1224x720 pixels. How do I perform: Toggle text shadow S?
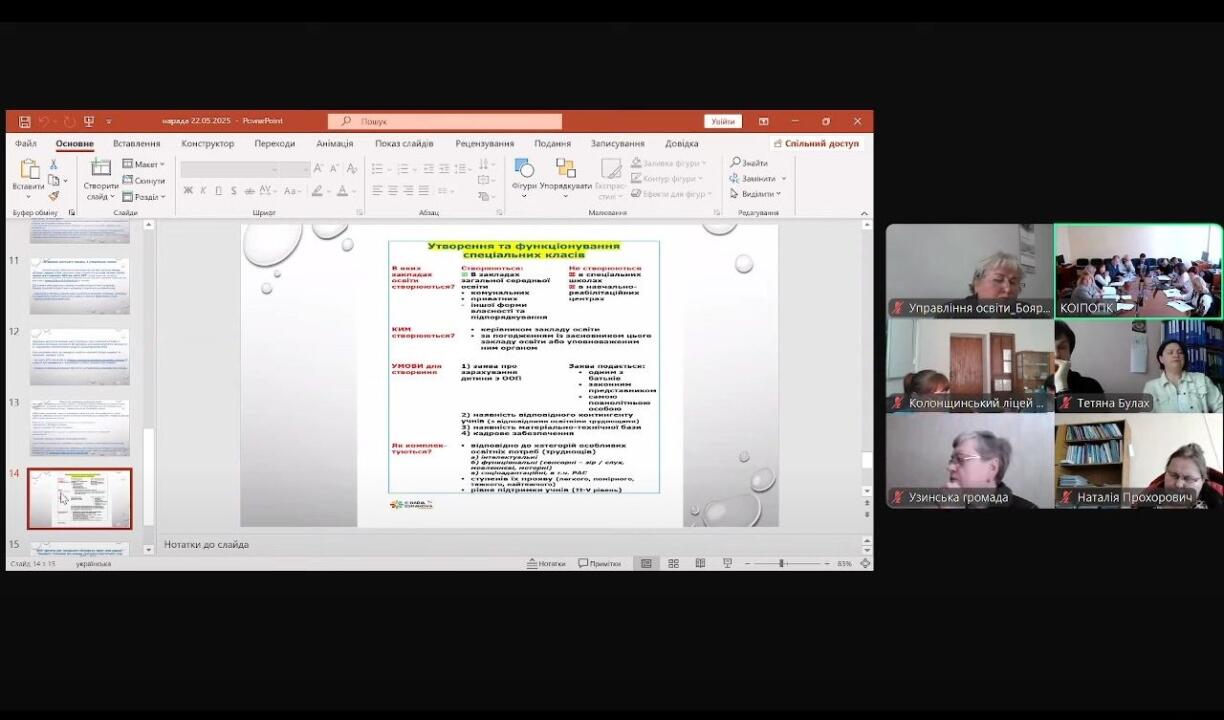pos(233,190)
